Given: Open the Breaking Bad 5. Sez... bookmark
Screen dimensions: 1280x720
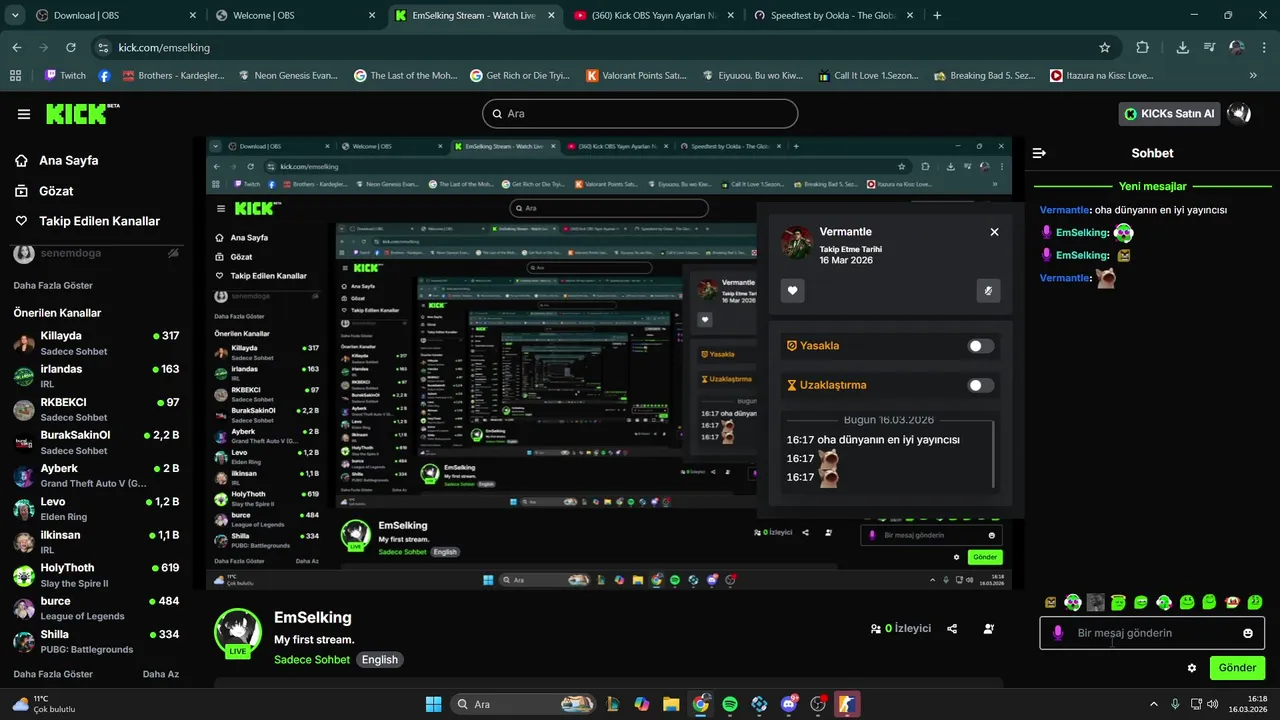Looking at the screenshot, I should [x=984, y=75].
